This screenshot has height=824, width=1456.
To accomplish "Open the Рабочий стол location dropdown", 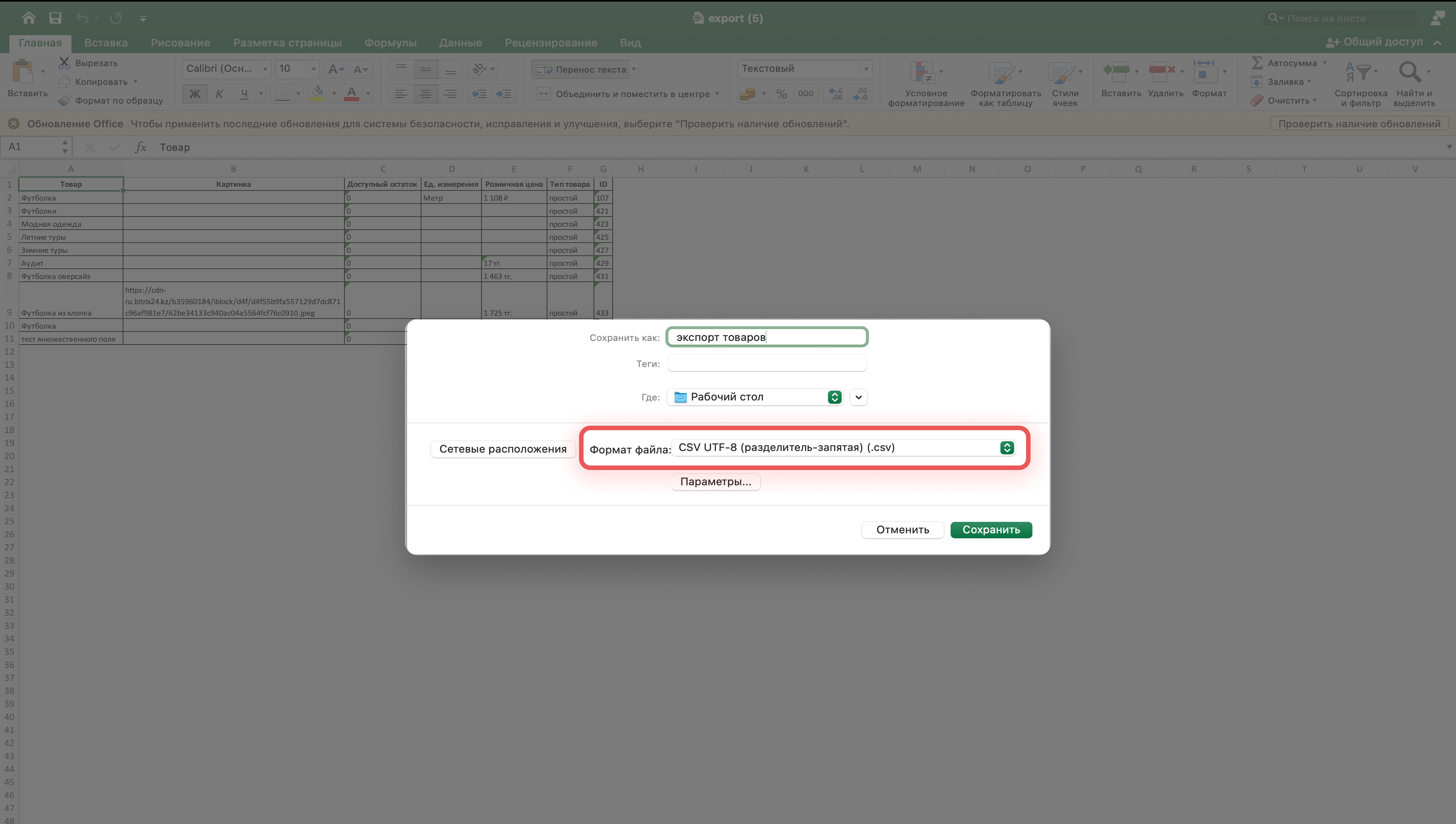I will pyautogui.click(x=755, y=397).
